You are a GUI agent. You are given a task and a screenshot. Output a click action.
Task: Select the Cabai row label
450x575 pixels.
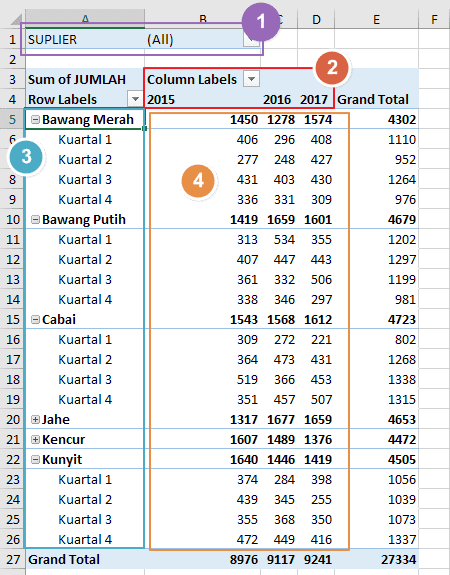click(59, 320)
